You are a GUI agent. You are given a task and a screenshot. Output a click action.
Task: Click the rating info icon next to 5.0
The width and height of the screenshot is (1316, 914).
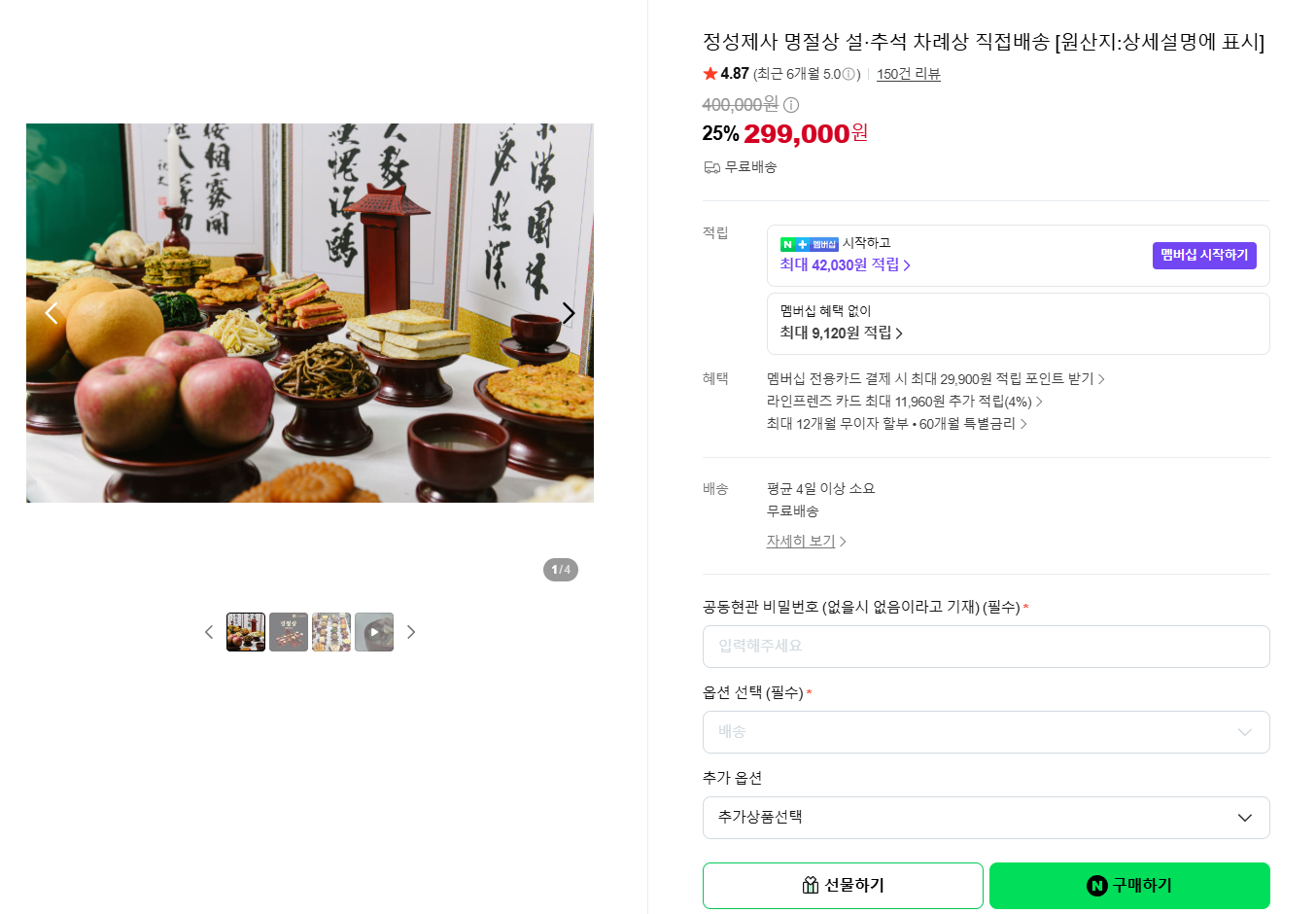848,74
